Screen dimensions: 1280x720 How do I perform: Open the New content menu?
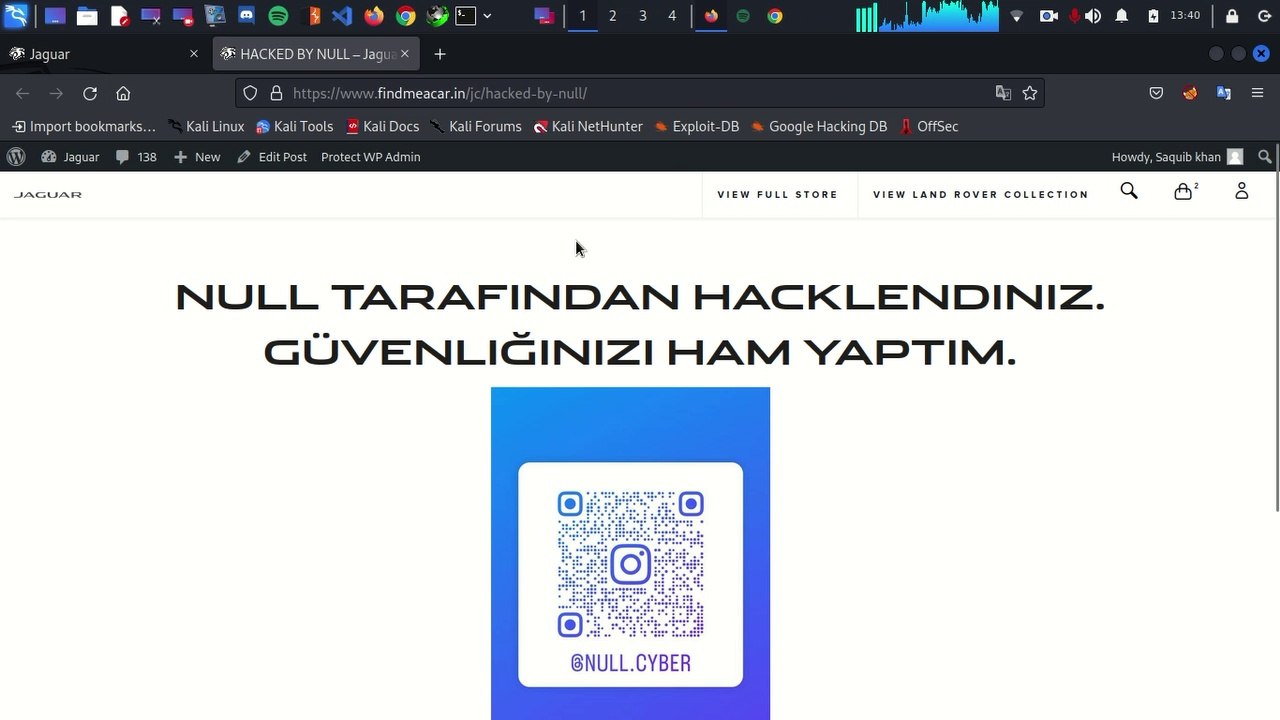(x=197, y=157)
